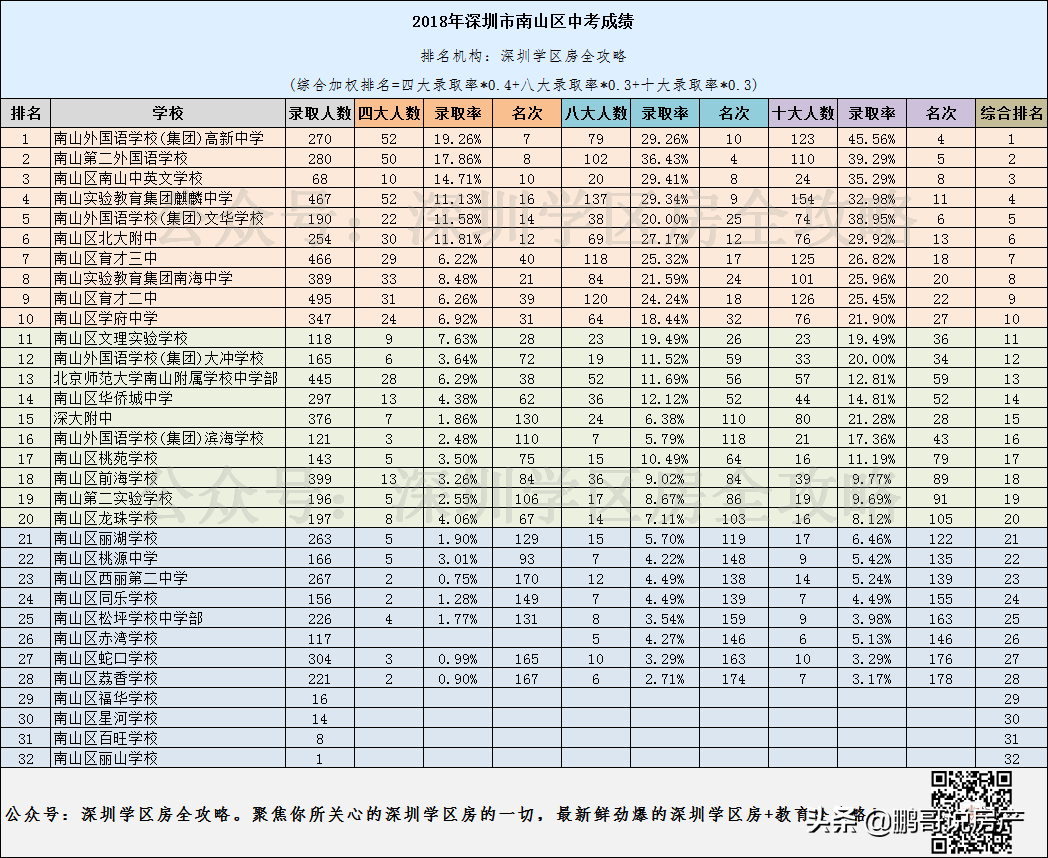
Task: Select 南山外国语学校(集团)大冲学校 cell
Action: coord(168,358)
